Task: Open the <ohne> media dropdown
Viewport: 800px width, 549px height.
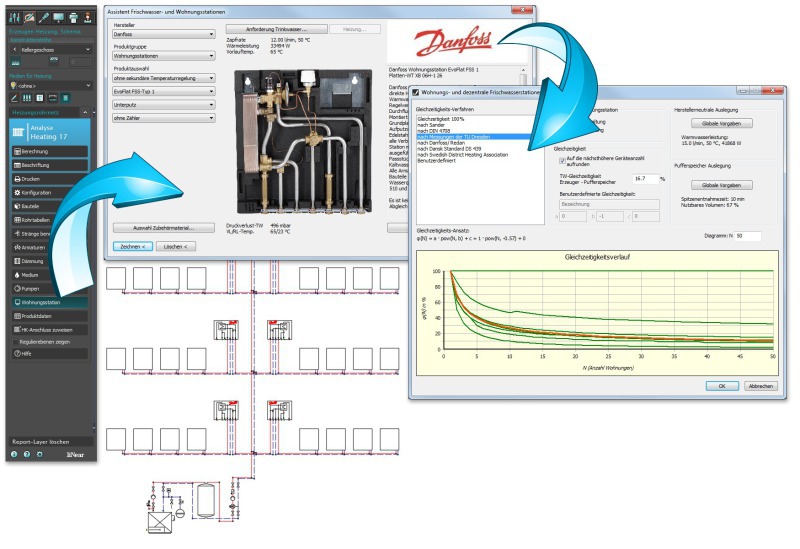Action: (x=51, y=86)
